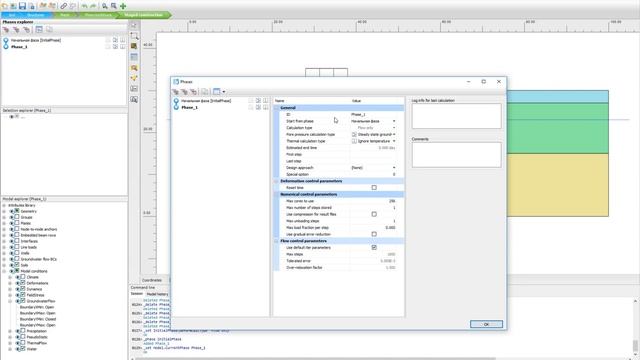Click the Redo icon in main toolbar
Image resolution: width=640 pixels, height=360 pixels.
(93, 6)
